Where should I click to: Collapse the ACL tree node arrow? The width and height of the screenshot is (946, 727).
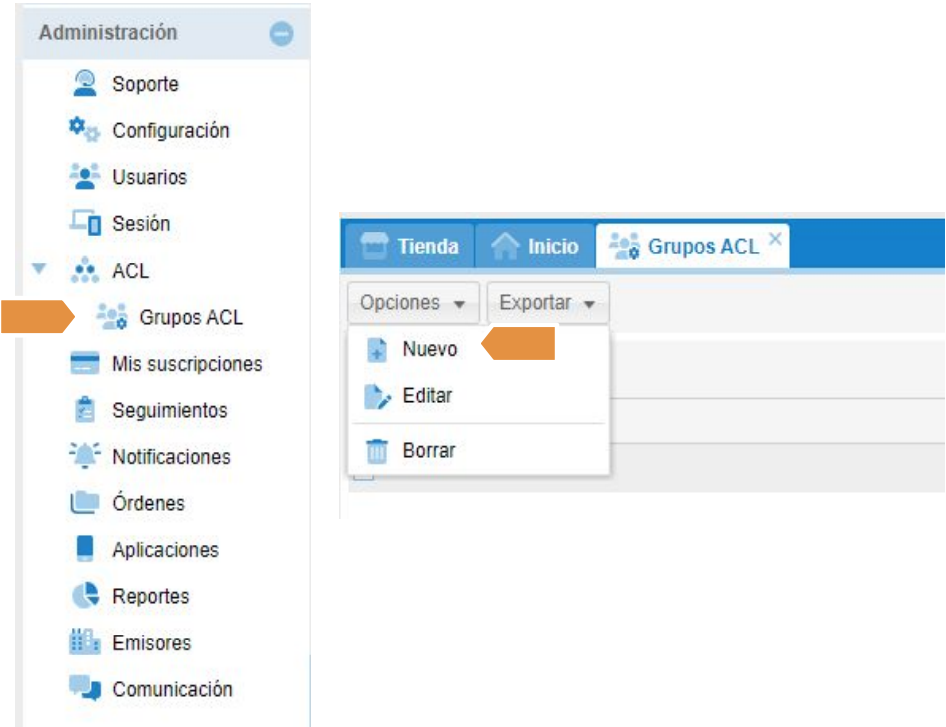(39, 269)
